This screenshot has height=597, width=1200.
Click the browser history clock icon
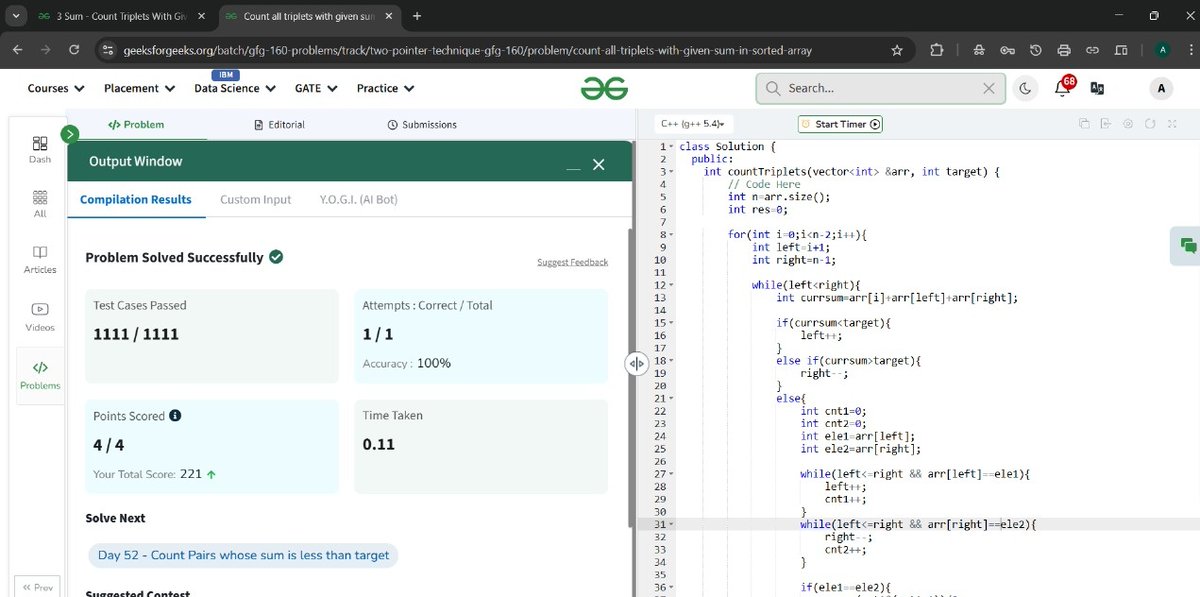tap(1036, 50)
